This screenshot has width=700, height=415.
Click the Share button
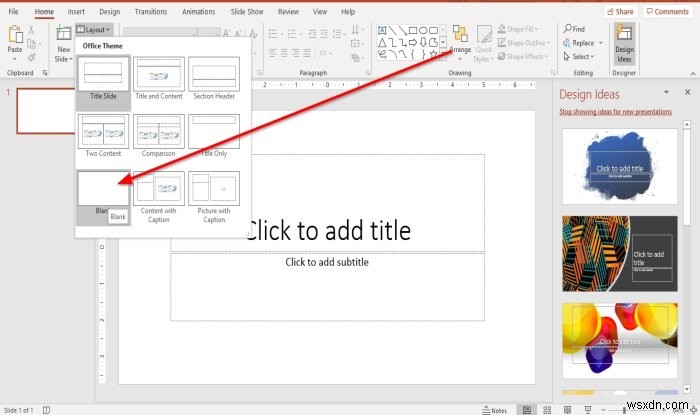click(621, 12)
